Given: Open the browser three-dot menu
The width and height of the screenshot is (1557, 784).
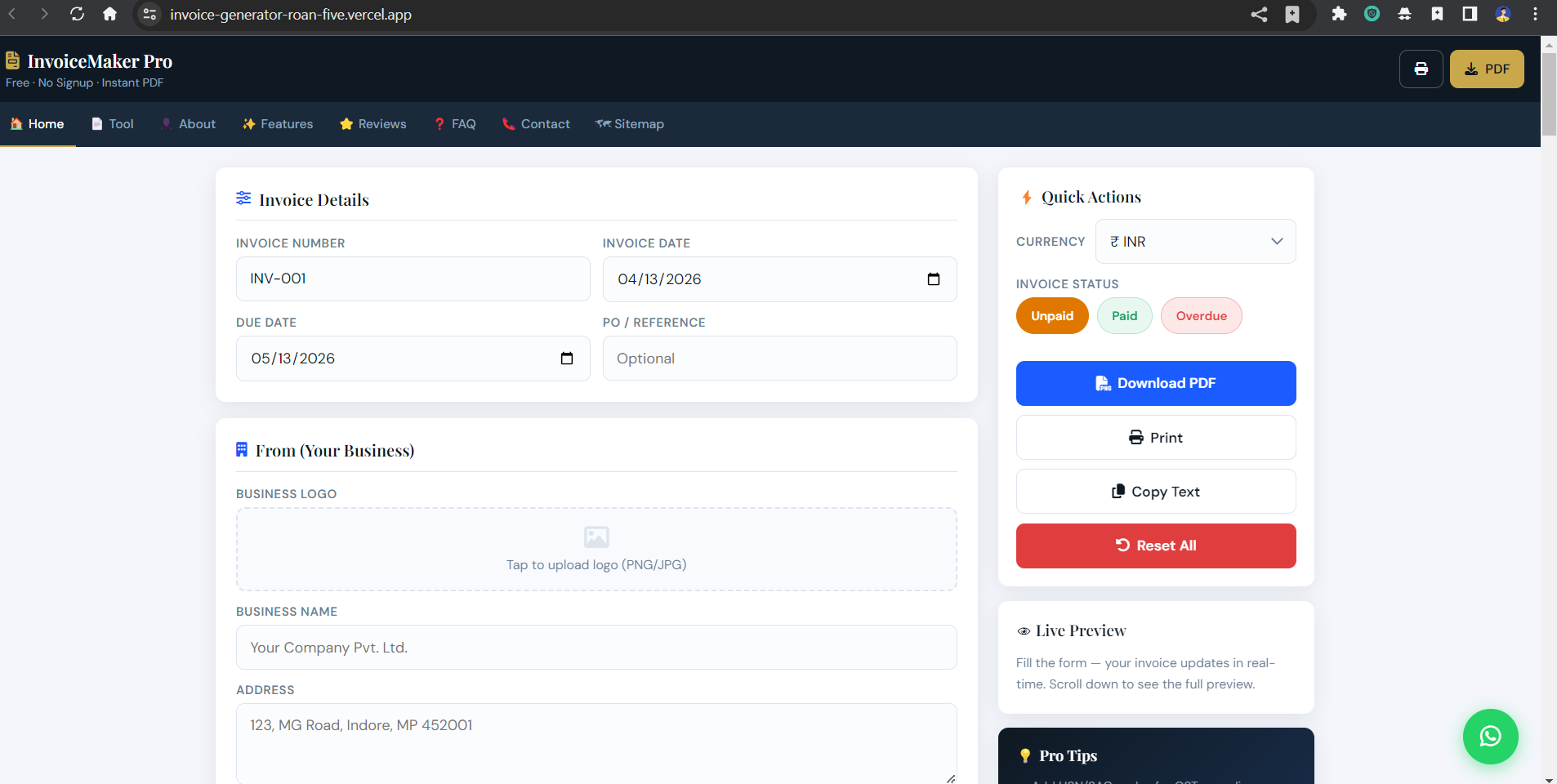Looking at the screenshot, I should (x=1533, y=14).
